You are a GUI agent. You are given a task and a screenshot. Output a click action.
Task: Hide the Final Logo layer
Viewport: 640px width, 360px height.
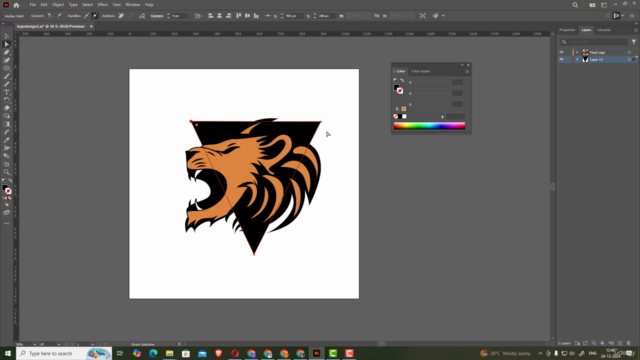click(x=562, y=52)
